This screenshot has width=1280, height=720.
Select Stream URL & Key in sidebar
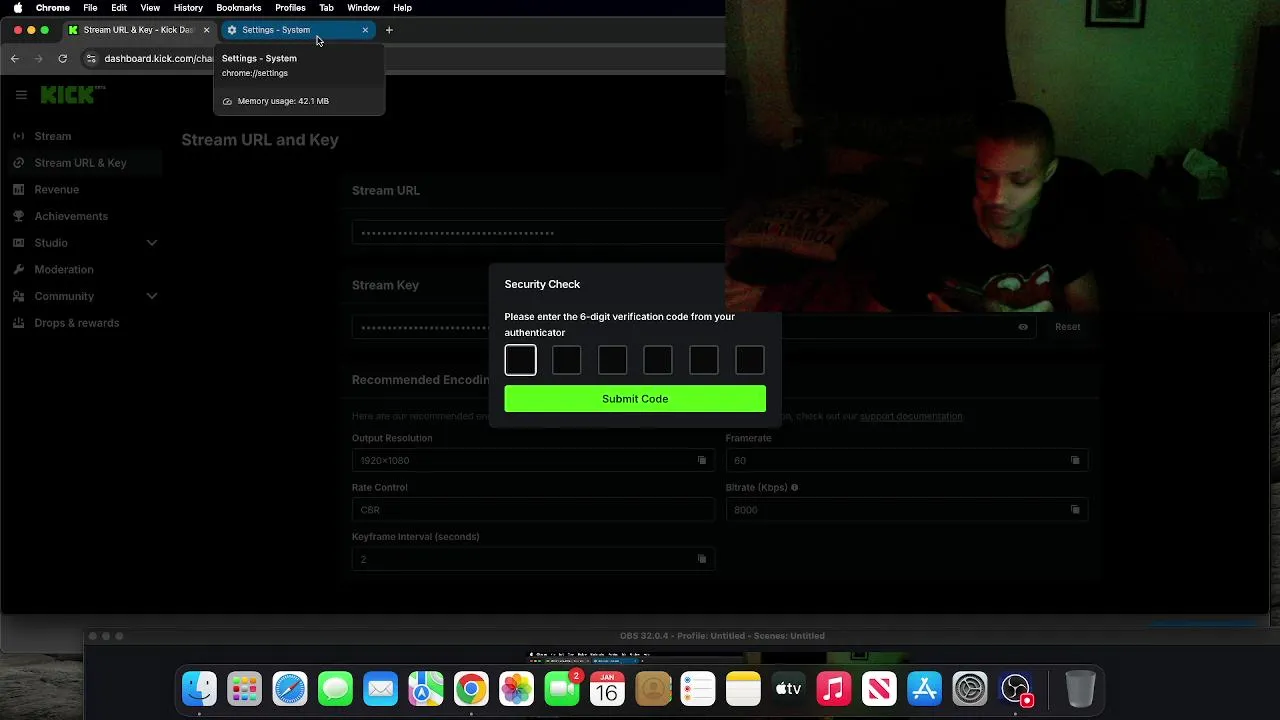(x=83, y=163)
